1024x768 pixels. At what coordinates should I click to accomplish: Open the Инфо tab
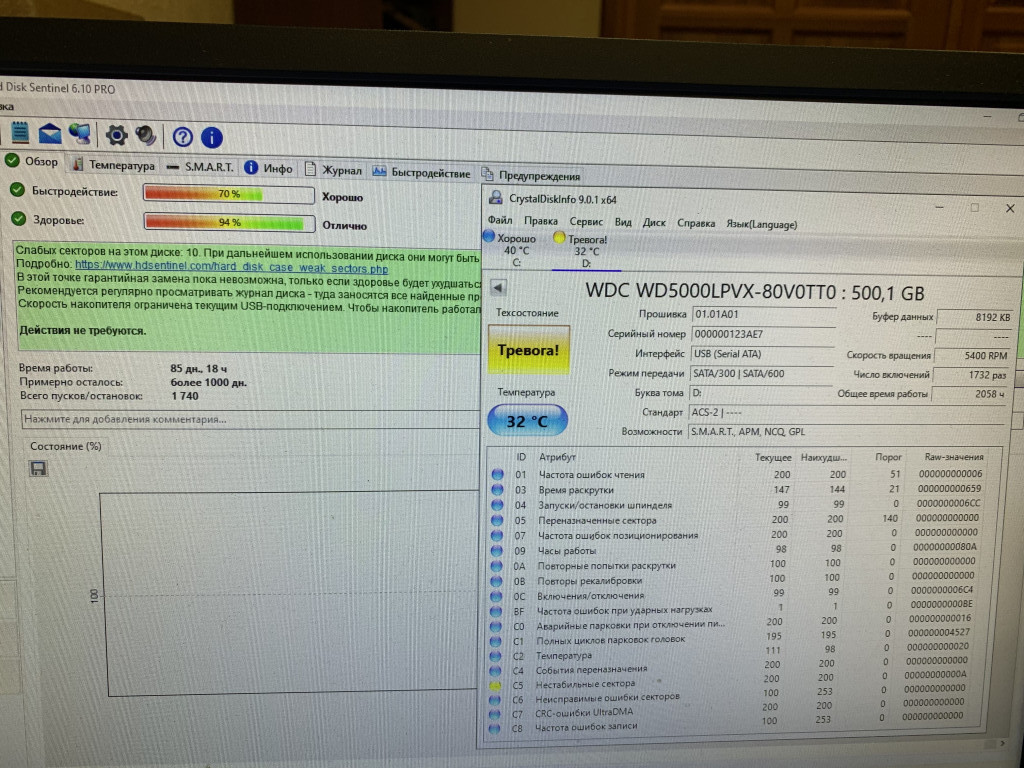click(269, 168)
